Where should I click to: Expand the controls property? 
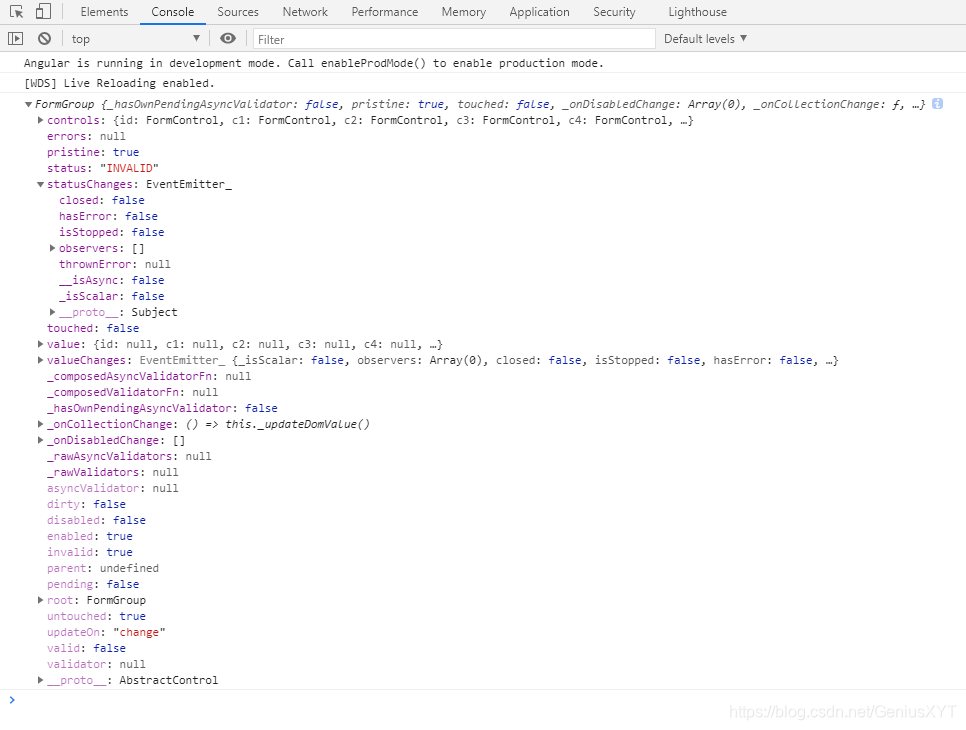tap(40, 120)
